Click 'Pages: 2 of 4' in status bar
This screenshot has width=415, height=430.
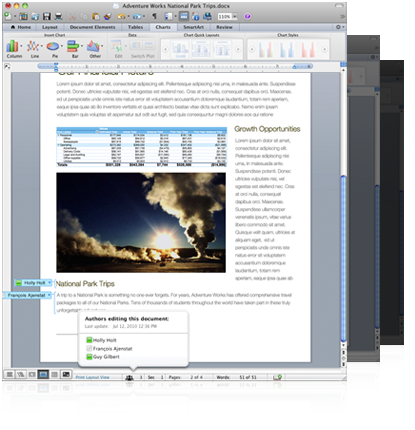tap(185, 377)
